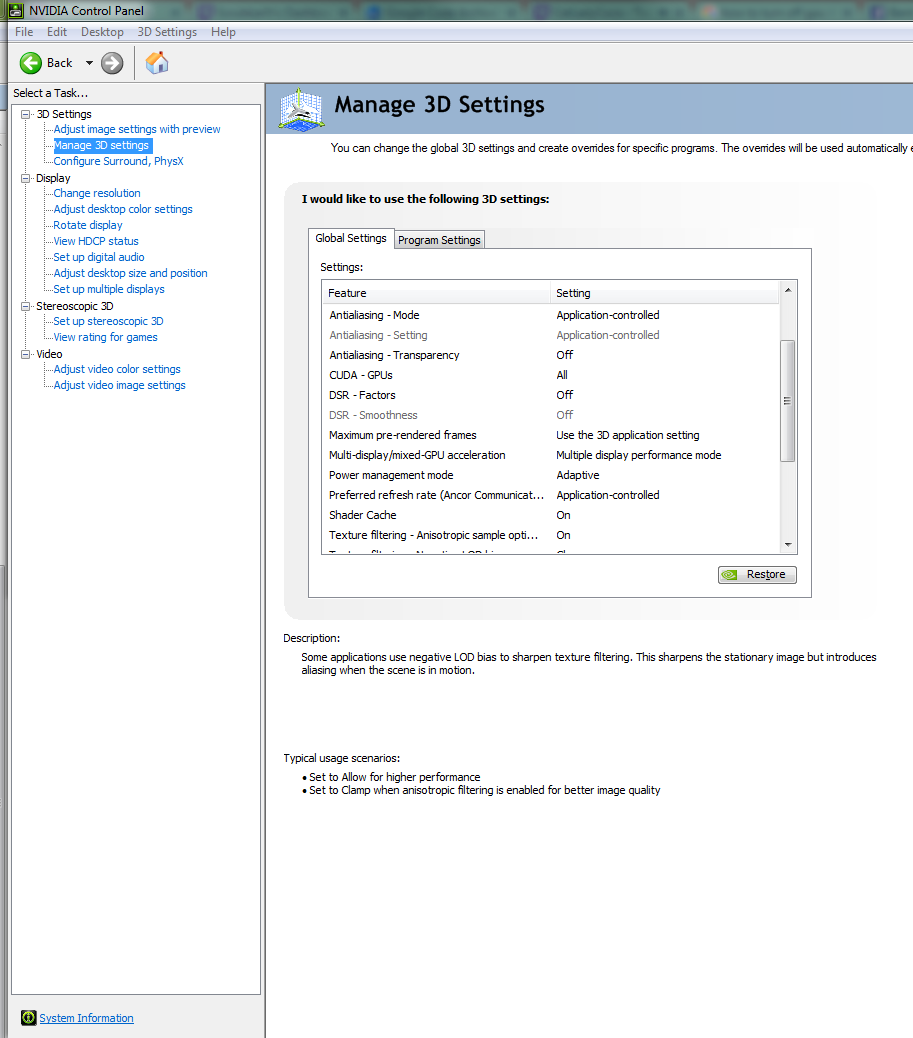The height and width of the screenshot is (1038, 913).
Task: Open Adjust image settings with preview
Action: pos(137,129)
